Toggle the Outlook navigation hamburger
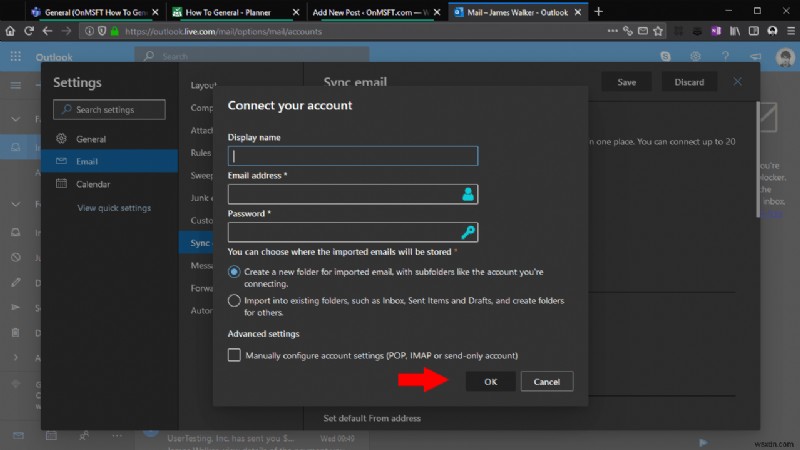800x450 pixels. click(x=16, y=85)
